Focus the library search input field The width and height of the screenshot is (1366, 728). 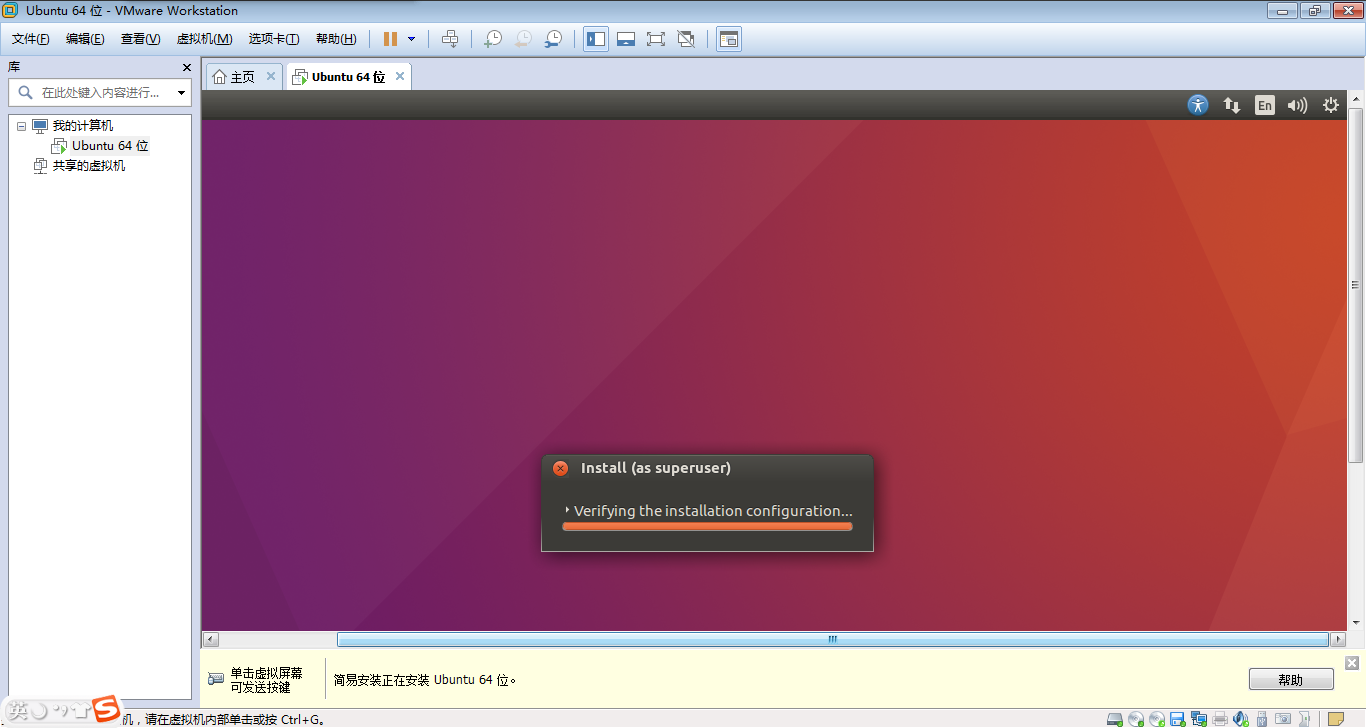[x=99, y=92]
